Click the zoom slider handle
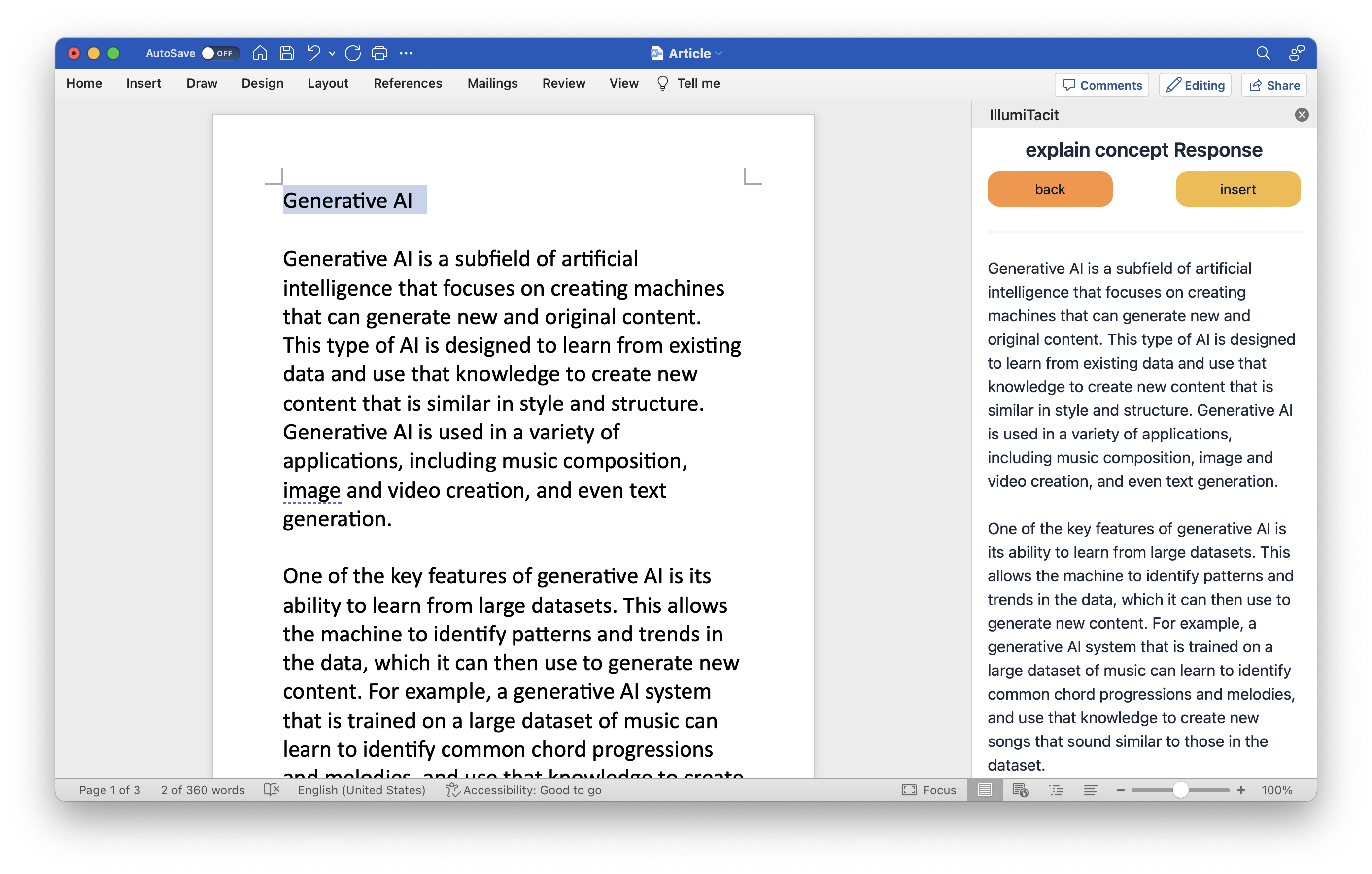 [1180, 790]
